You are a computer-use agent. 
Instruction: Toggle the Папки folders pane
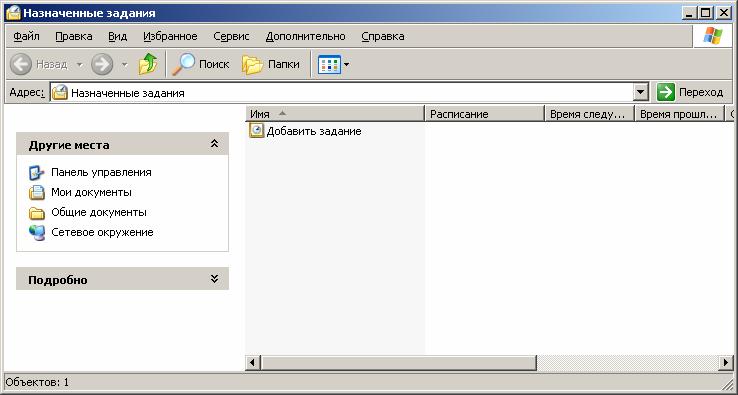[271, 64]
